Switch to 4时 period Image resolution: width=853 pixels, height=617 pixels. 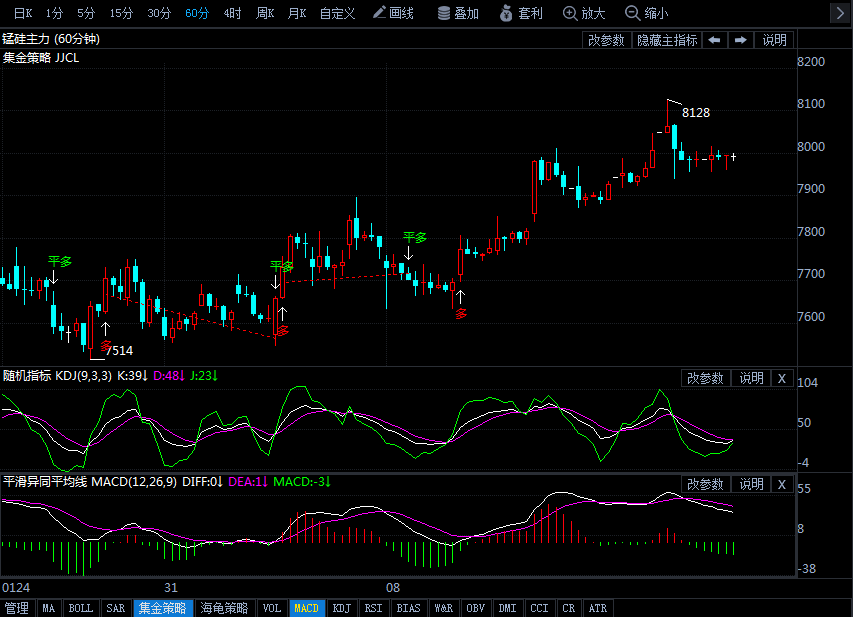pyautogui.click(x=232, y=13)
